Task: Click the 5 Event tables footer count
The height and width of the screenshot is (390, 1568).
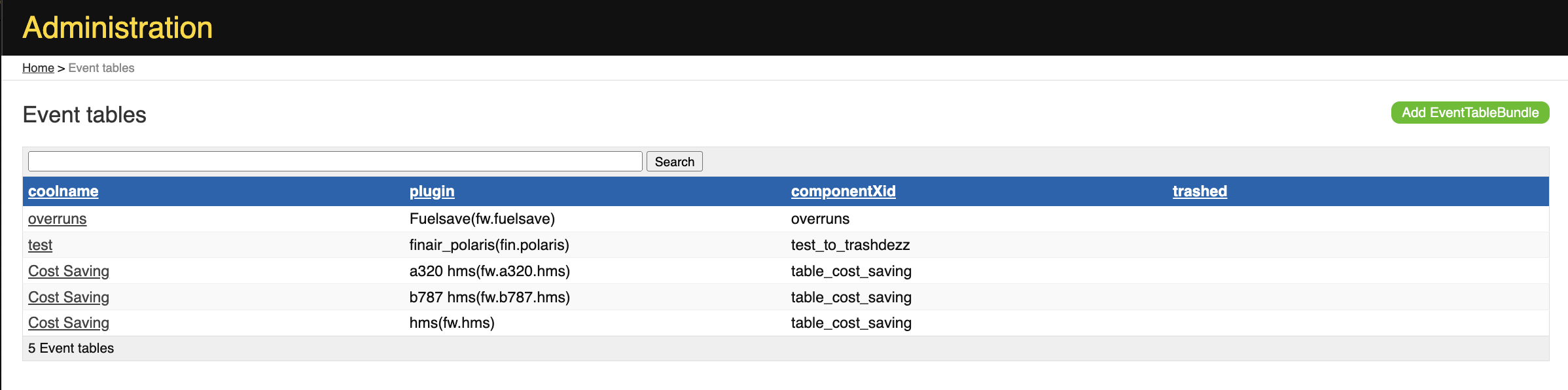Action: point(71,348)
